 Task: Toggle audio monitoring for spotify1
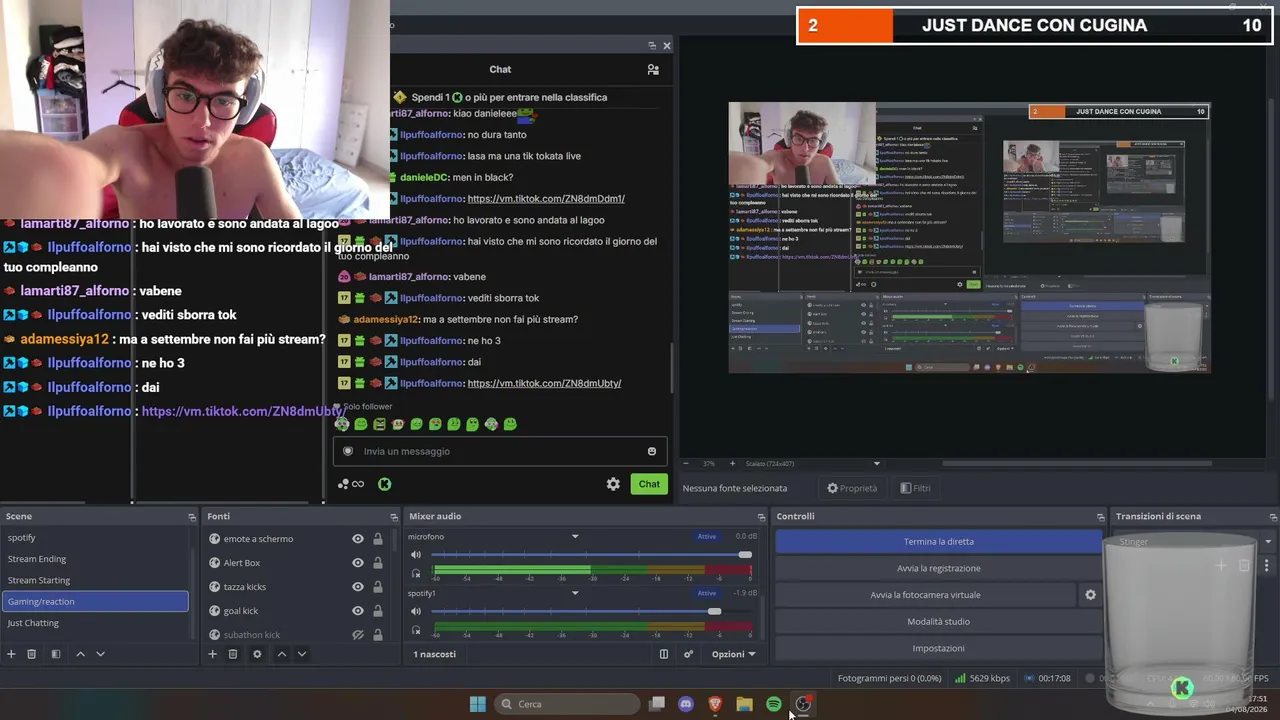click(x=416, y=629)
